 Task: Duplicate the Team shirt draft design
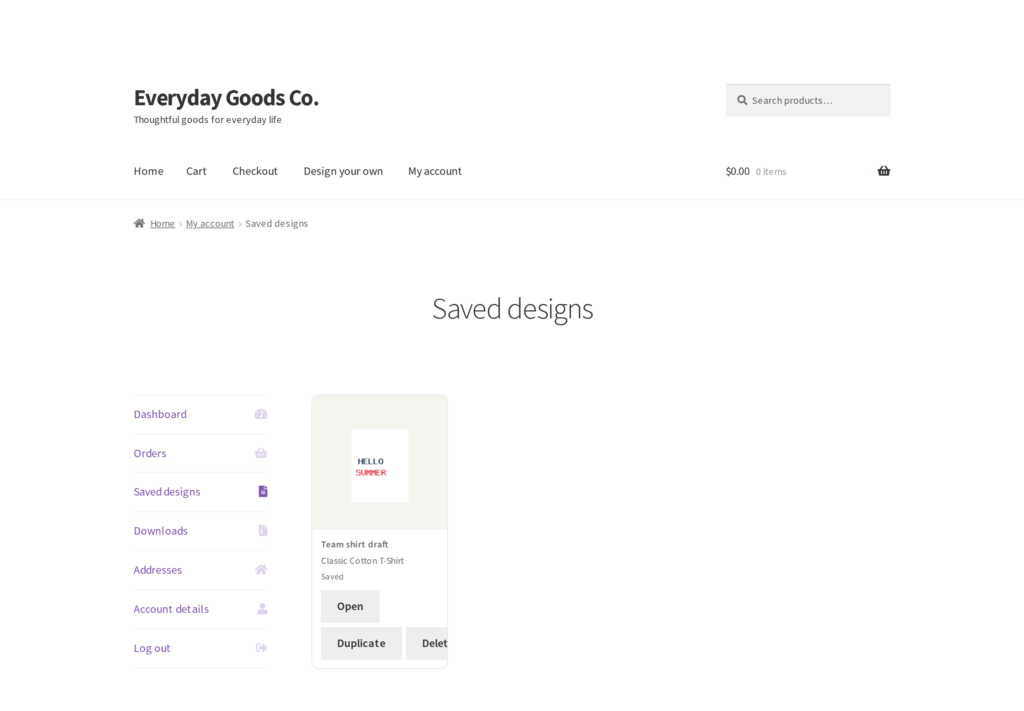click(361, 643)
